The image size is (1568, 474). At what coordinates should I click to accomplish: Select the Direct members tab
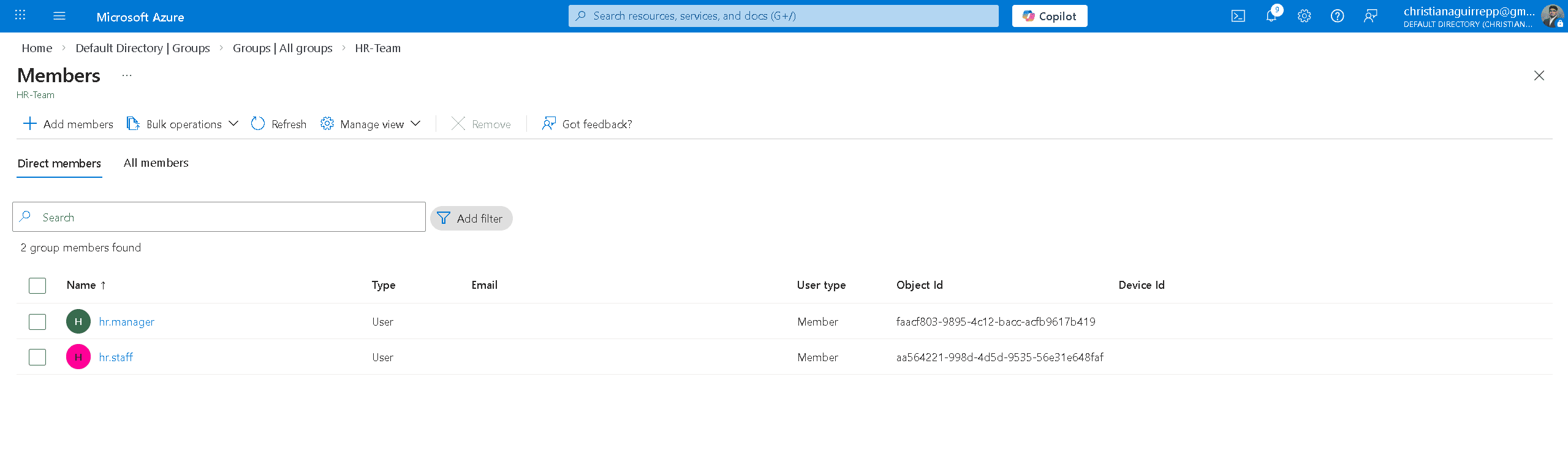pos(59,163)
